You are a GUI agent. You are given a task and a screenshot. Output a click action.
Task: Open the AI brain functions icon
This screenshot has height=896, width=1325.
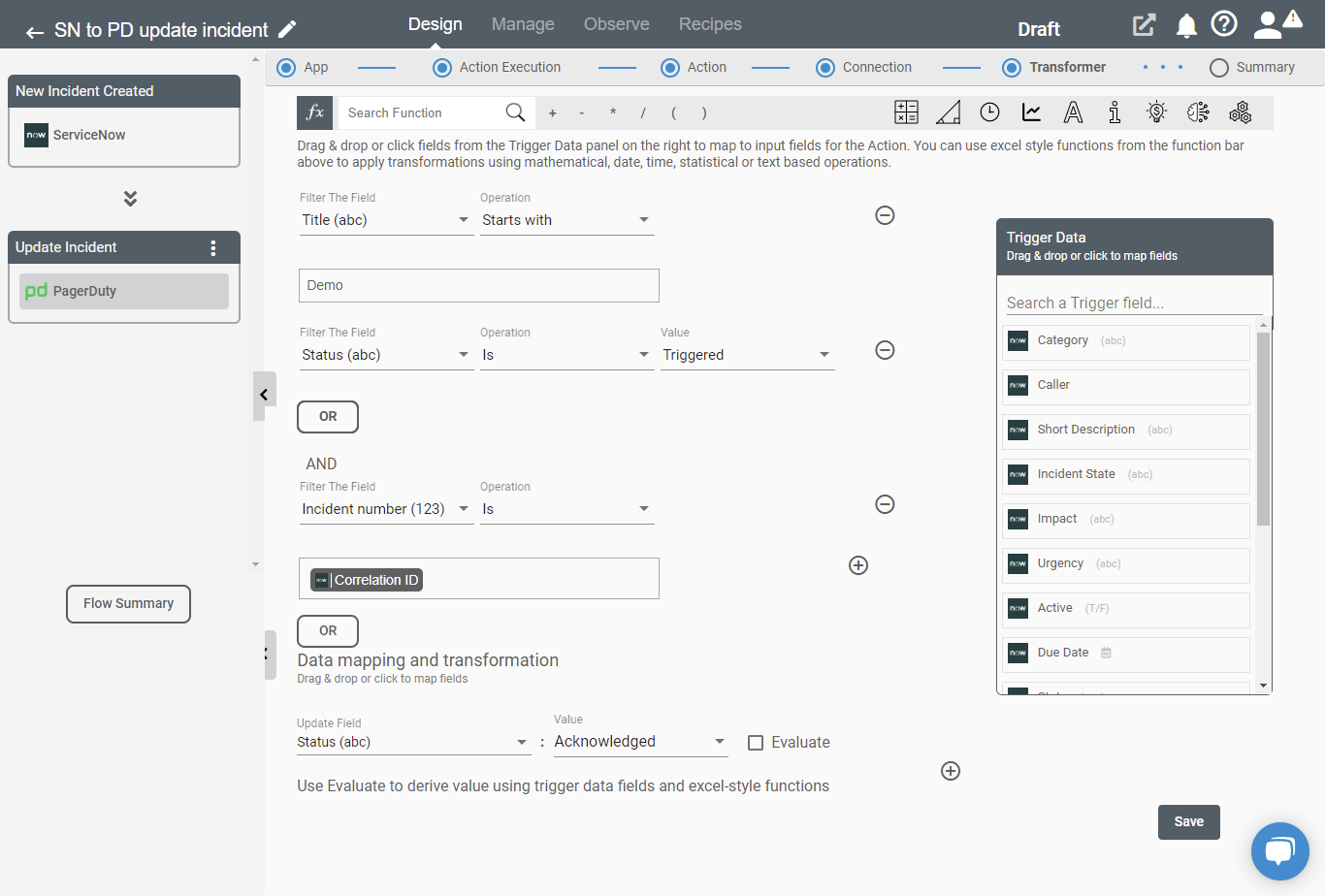pyautogui.click(x=1198, y=112)
